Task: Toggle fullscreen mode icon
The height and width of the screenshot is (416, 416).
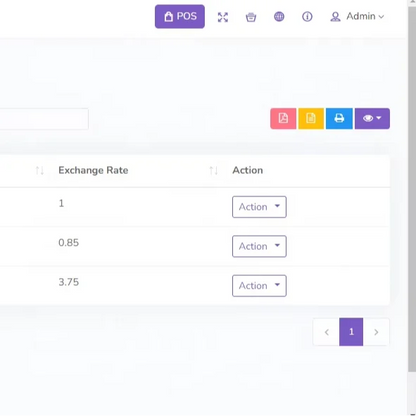Action: [x=223, y=17]
